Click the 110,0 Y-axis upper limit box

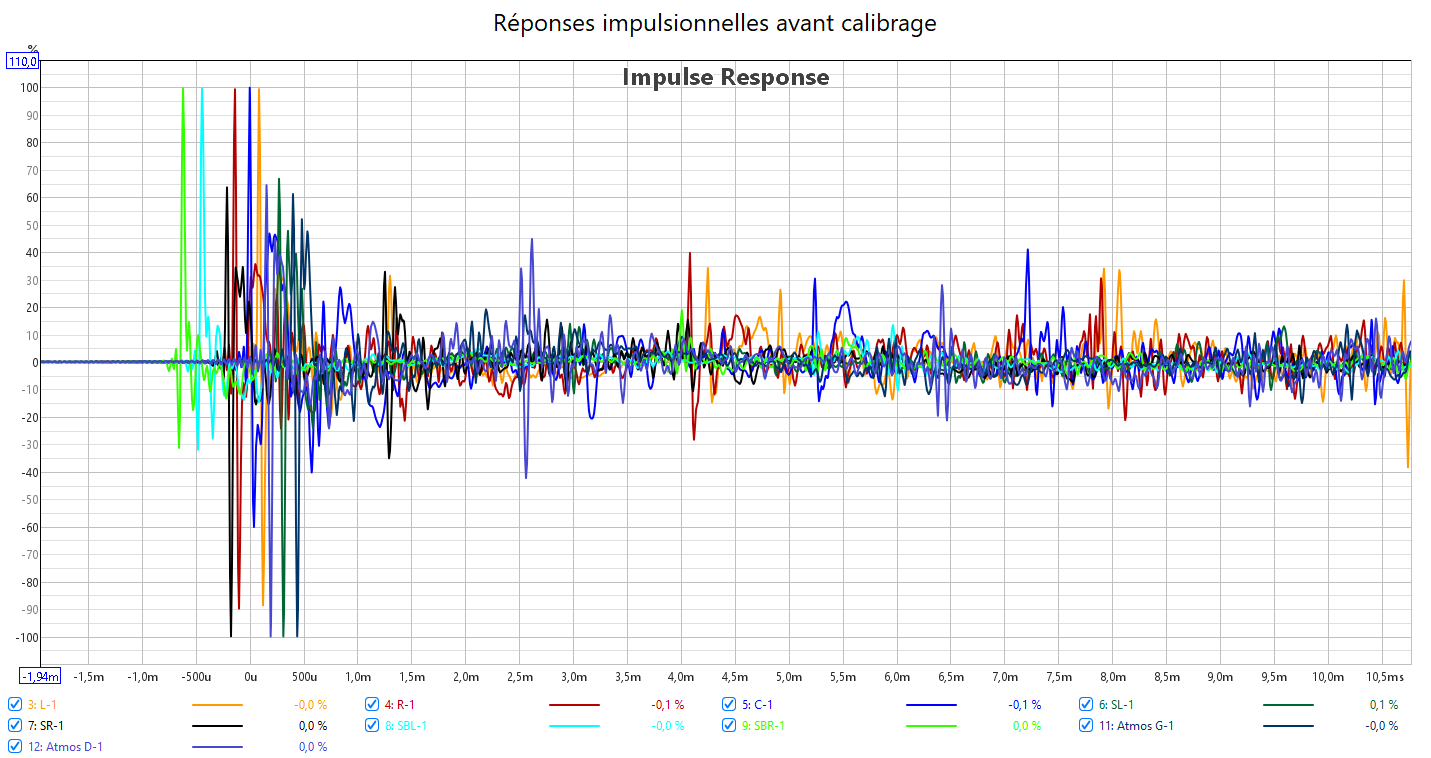point(23,62)
